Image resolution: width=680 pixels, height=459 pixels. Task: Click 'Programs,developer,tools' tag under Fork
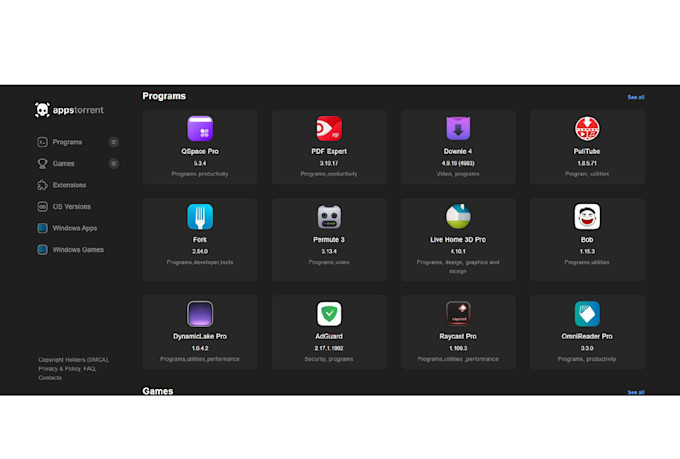click(200, 262)
